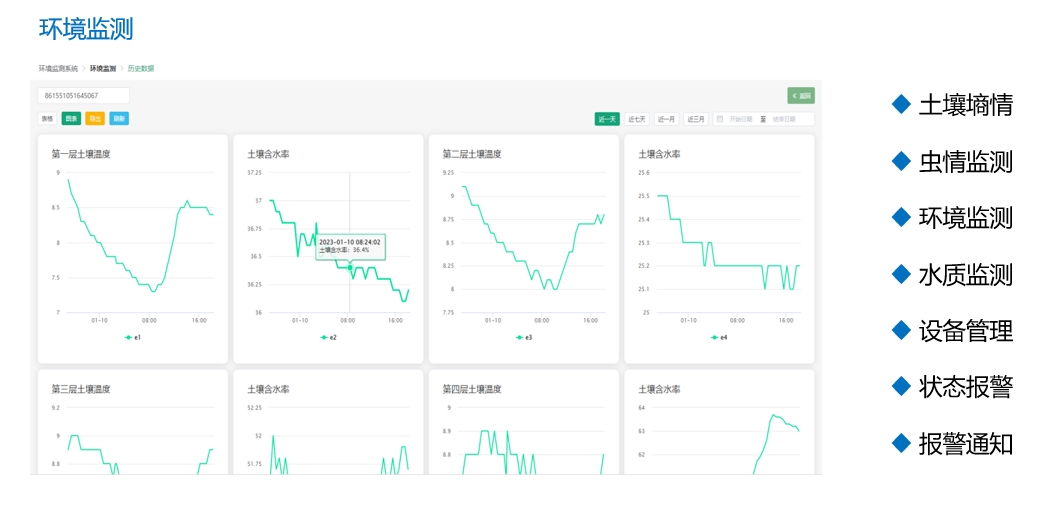Click the device ID field 861551051645067
1057x516 pixels.
point(84,96)
